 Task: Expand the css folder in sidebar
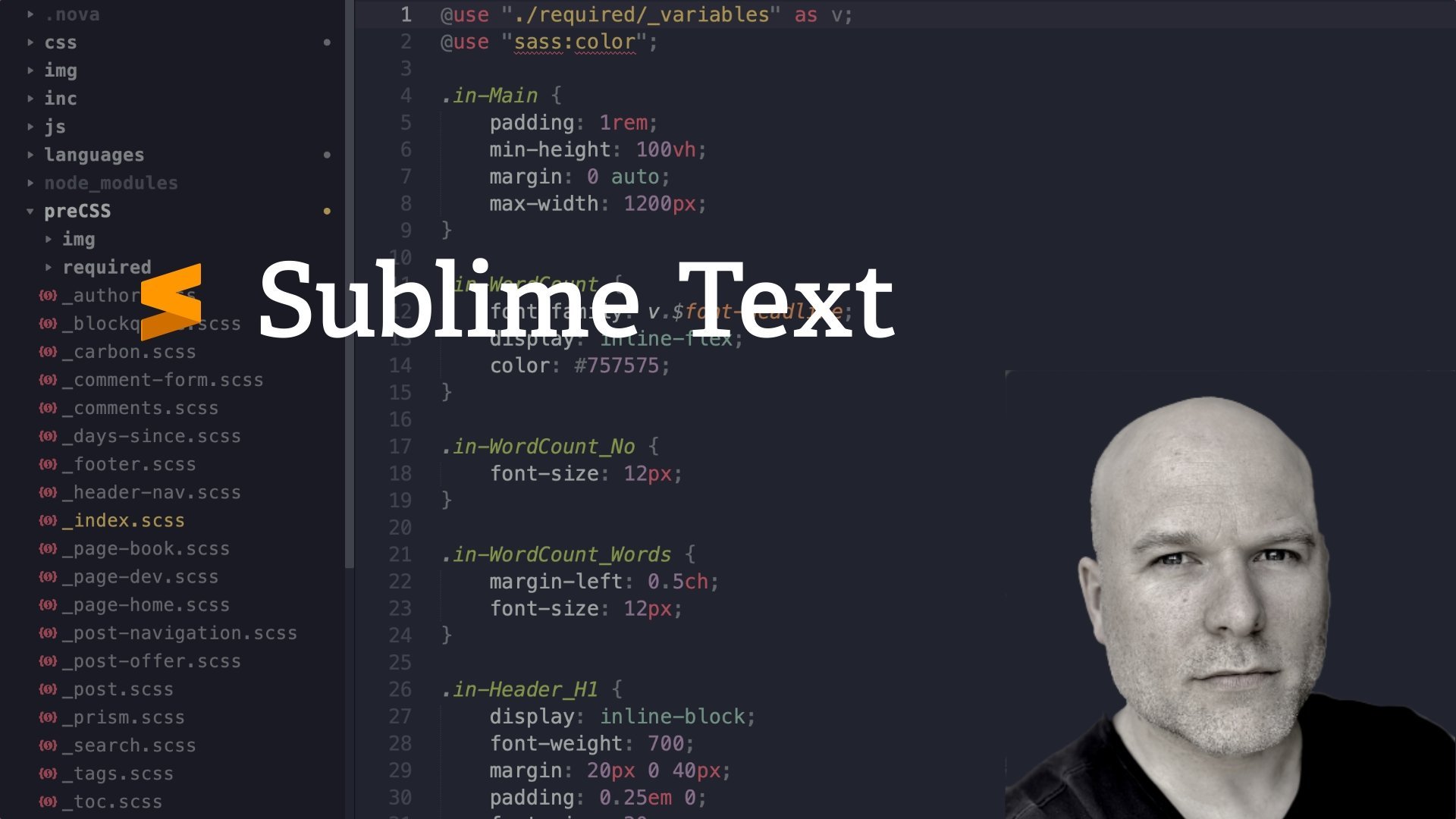(x=29, y=42)
